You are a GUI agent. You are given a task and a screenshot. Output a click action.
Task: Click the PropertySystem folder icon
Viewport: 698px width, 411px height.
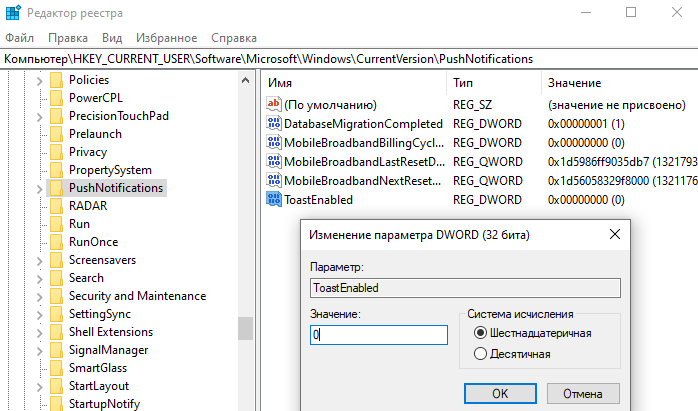pyautogui.click(x=57, y=170)
